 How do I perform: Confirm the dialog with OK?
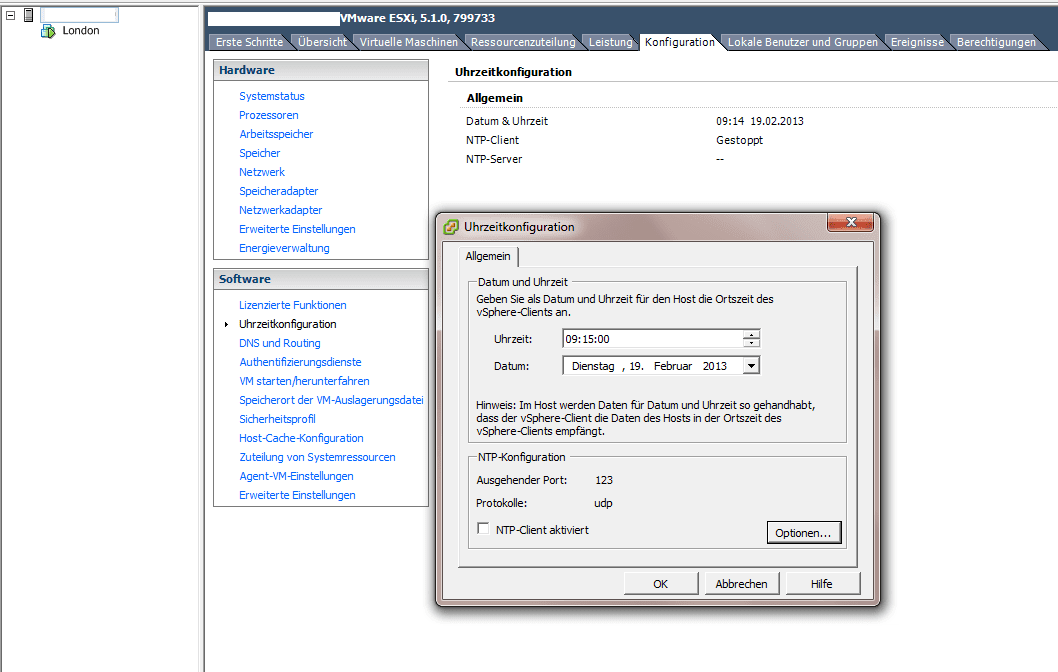(x=661, y=584)
